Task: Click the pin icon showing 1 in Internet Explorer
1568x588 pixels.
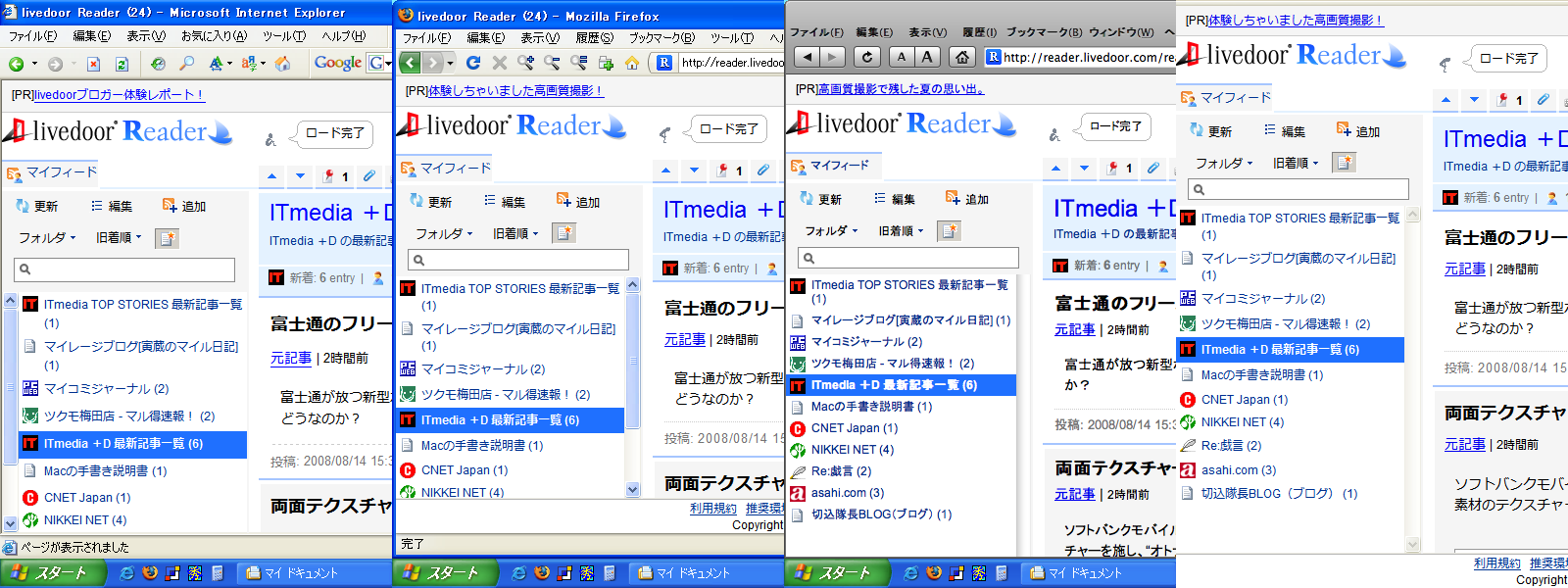Action: pos(335,176)
